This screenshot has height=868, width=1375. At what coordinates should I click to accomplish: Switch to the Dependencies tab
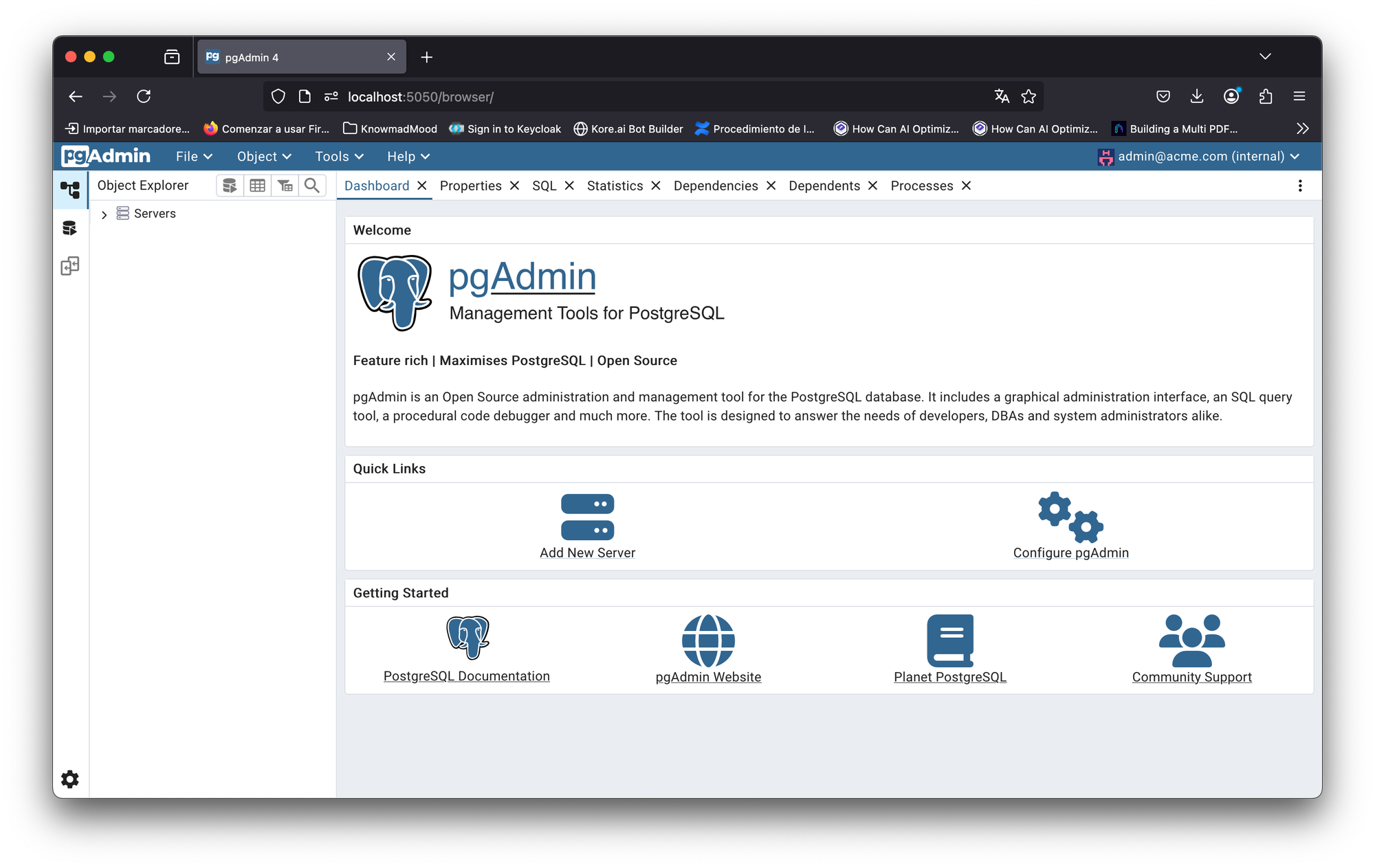(x=716, y=186)
